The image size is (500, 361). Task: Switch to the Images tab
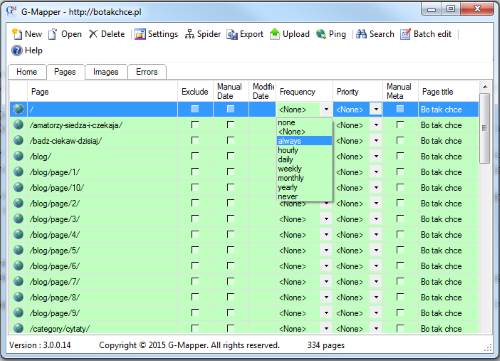click(106, 72)
